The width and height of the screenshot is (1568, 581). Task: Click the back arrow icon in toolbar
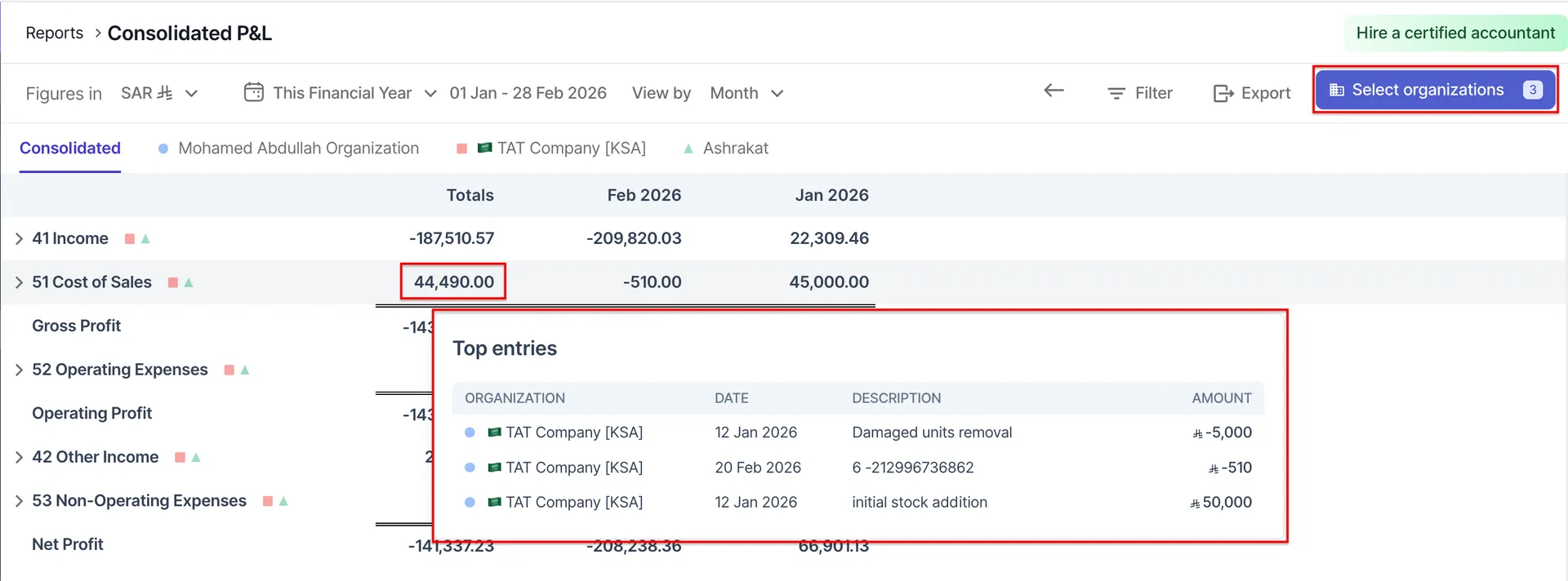point(1053,91)
